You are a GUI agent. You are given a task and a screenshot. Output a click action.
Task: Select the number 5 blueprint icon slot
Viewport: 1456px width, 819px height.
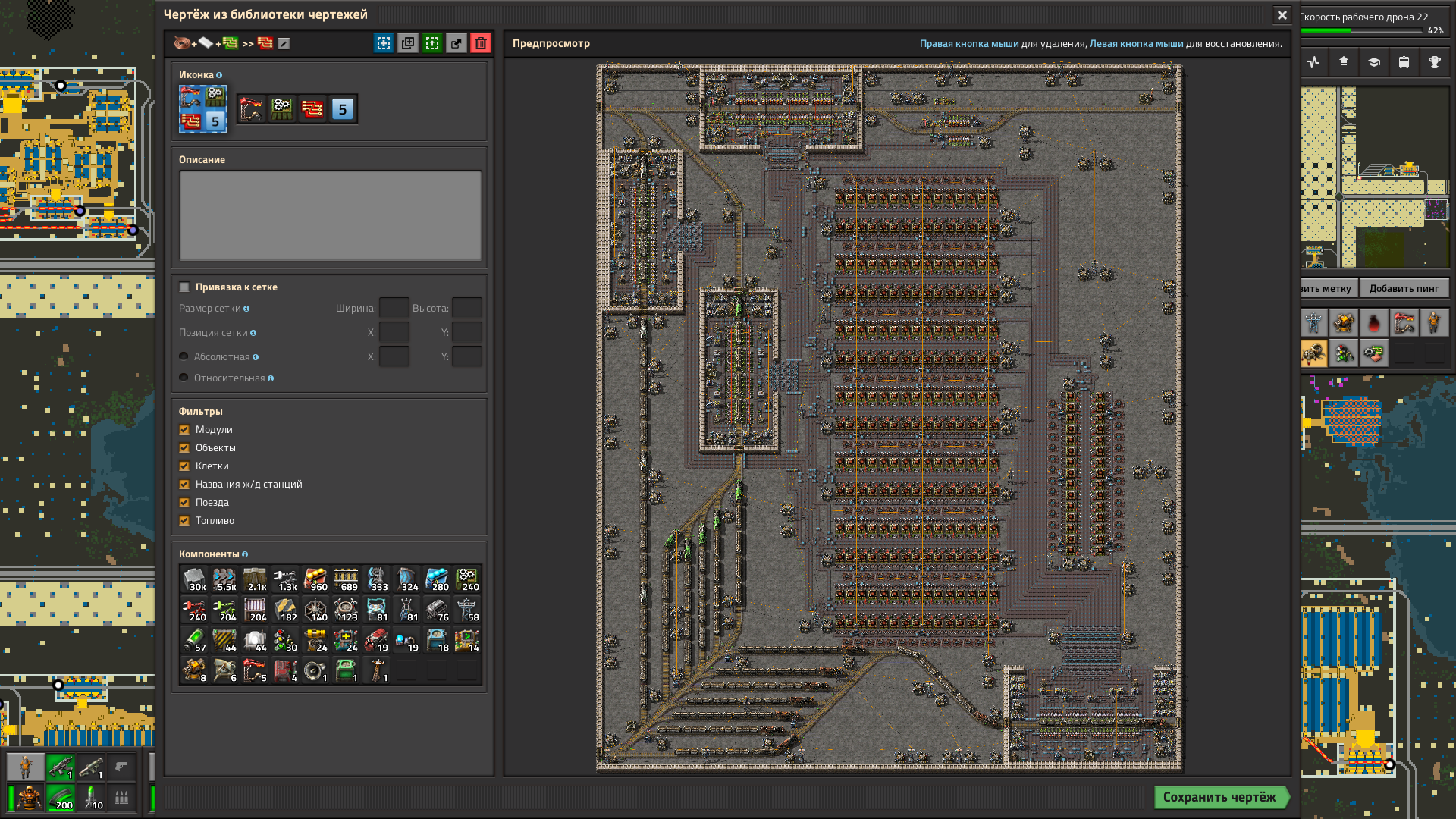click(343, 109)
